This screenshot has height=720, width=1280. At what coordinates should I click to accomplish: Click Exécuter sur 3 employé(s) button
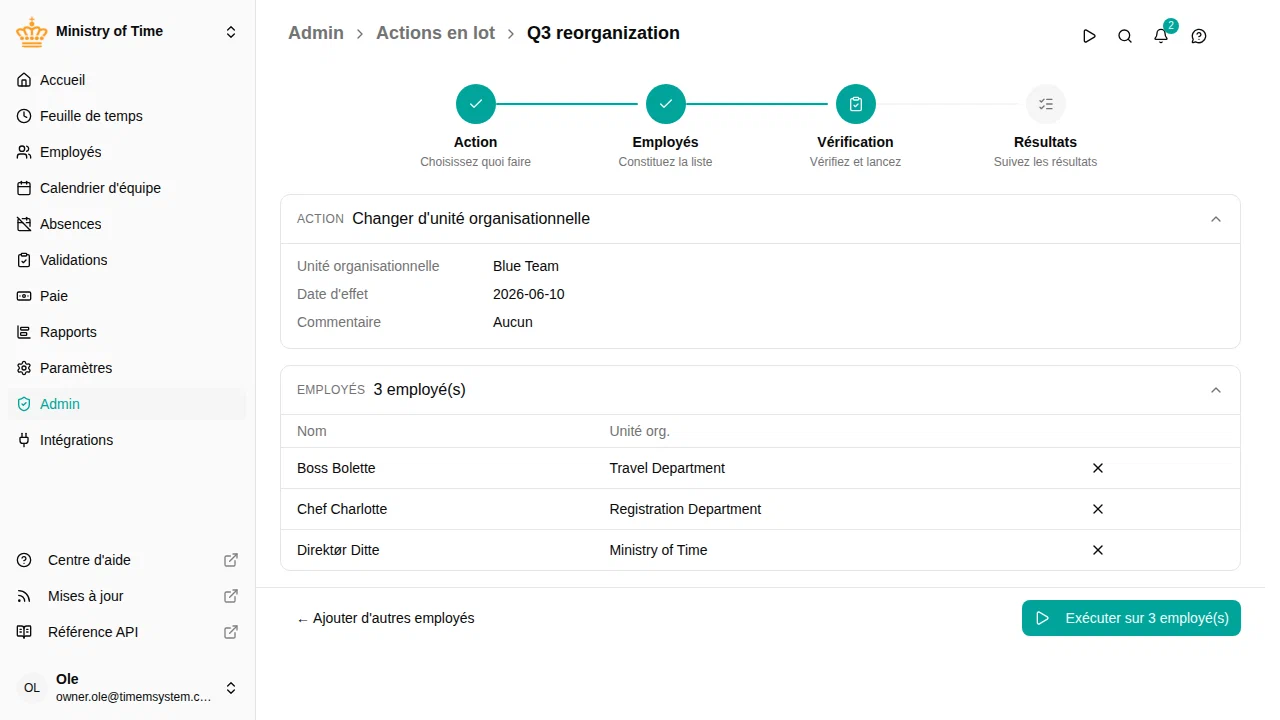click(1131, 618)
